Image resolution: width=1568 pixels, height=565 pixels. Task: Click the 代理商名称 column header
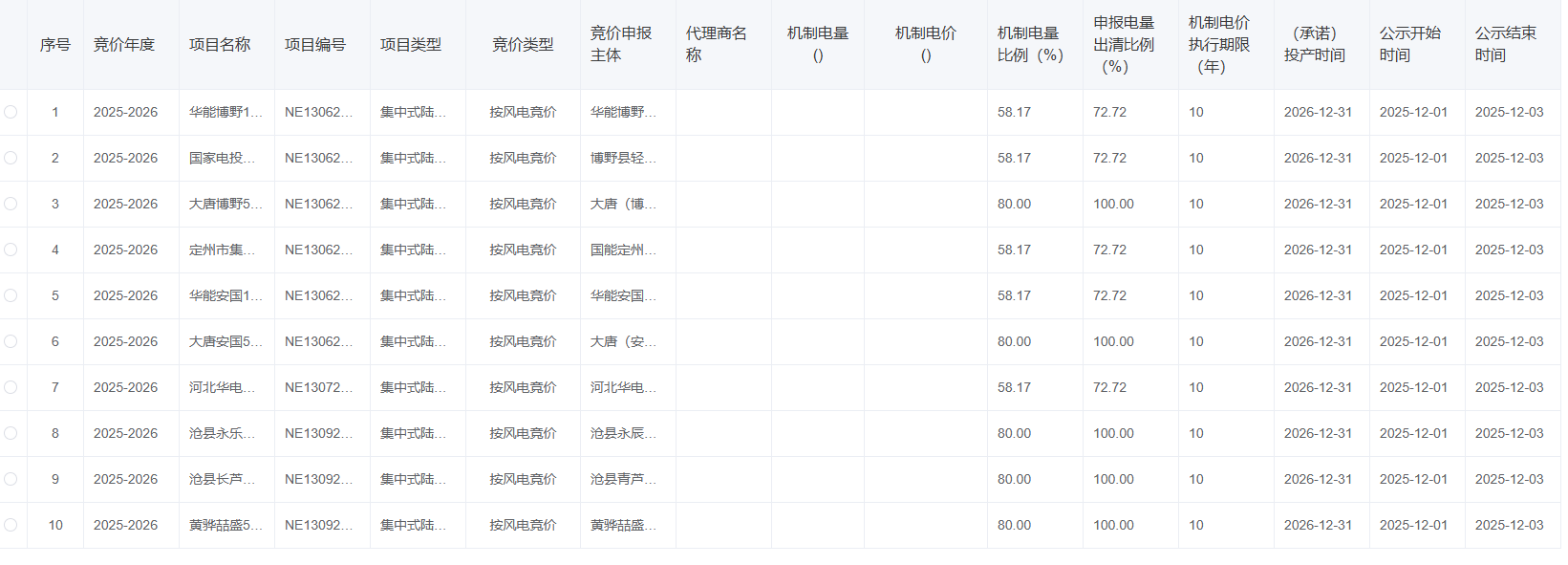pos(717,45)
